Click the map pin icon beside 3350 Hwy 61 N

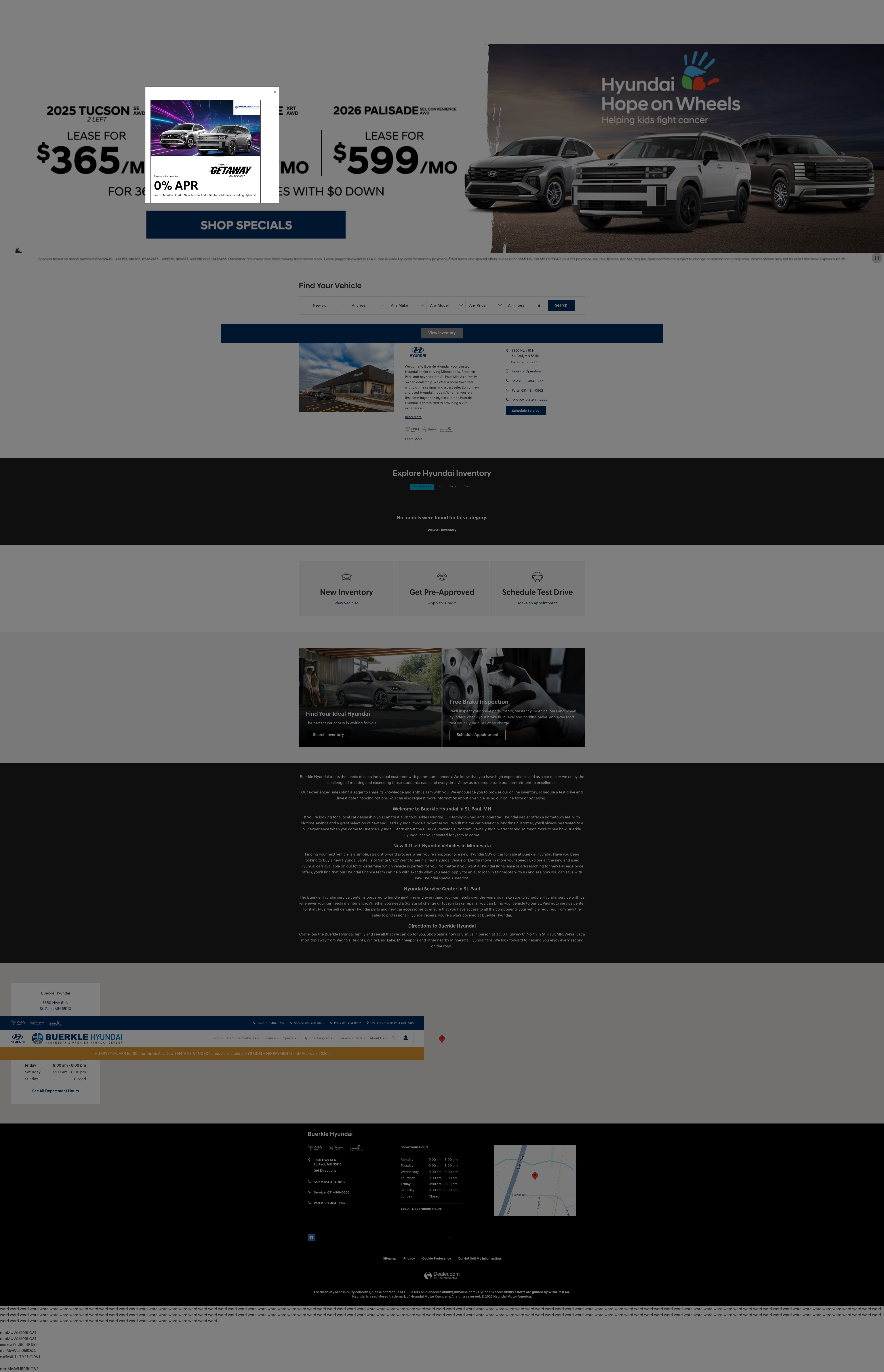pos(507,351)
